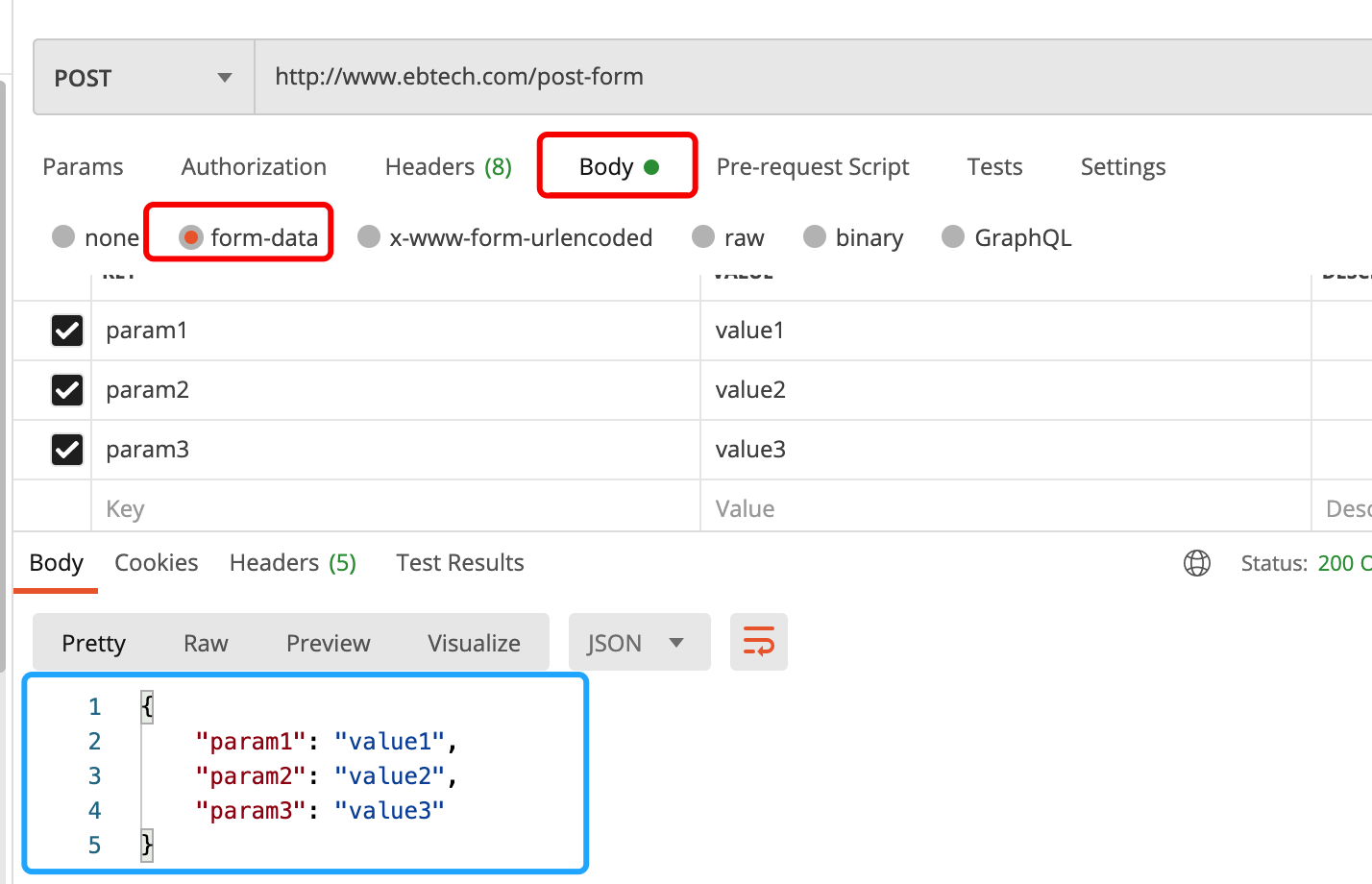This screenshot has height=884, width=1372.
Task: Open the request Settings tab
Action: click(1123, 167)
